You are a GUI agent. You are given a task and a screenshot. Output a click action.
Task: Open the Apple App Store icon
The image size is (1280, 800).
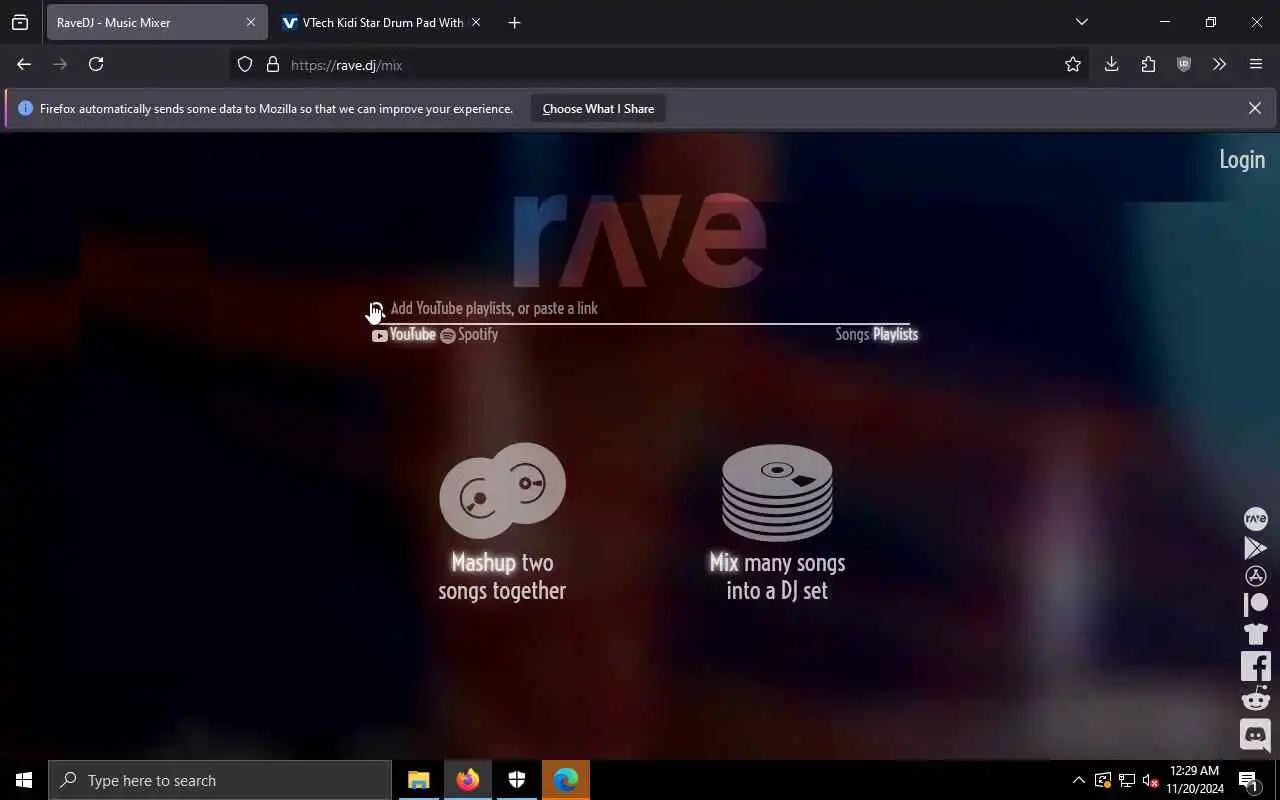tap(1255, 576)
